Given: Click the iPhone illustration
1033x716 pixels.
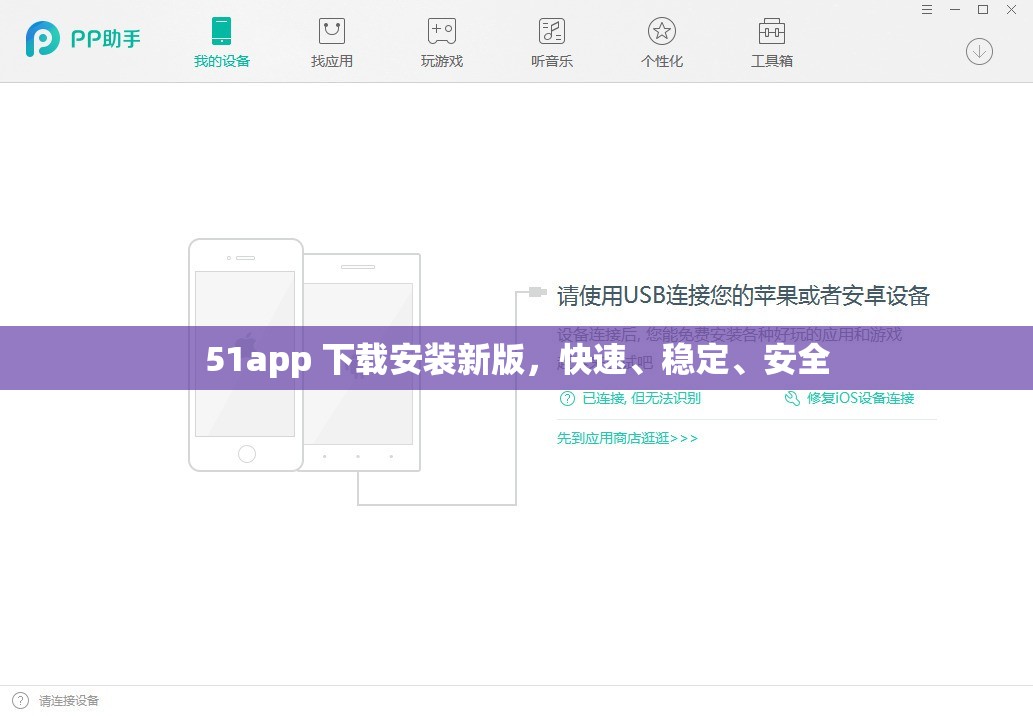Looking at the screenshot, I should coord(246,355).
